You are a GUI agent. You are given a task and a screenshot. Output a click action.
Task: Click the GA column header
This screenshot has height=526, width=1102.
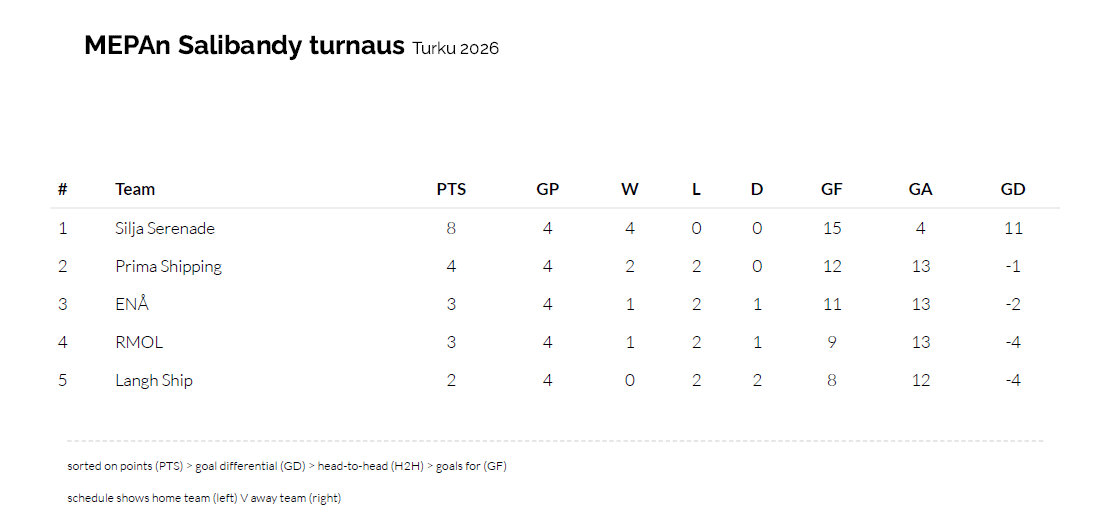point(920,189)
